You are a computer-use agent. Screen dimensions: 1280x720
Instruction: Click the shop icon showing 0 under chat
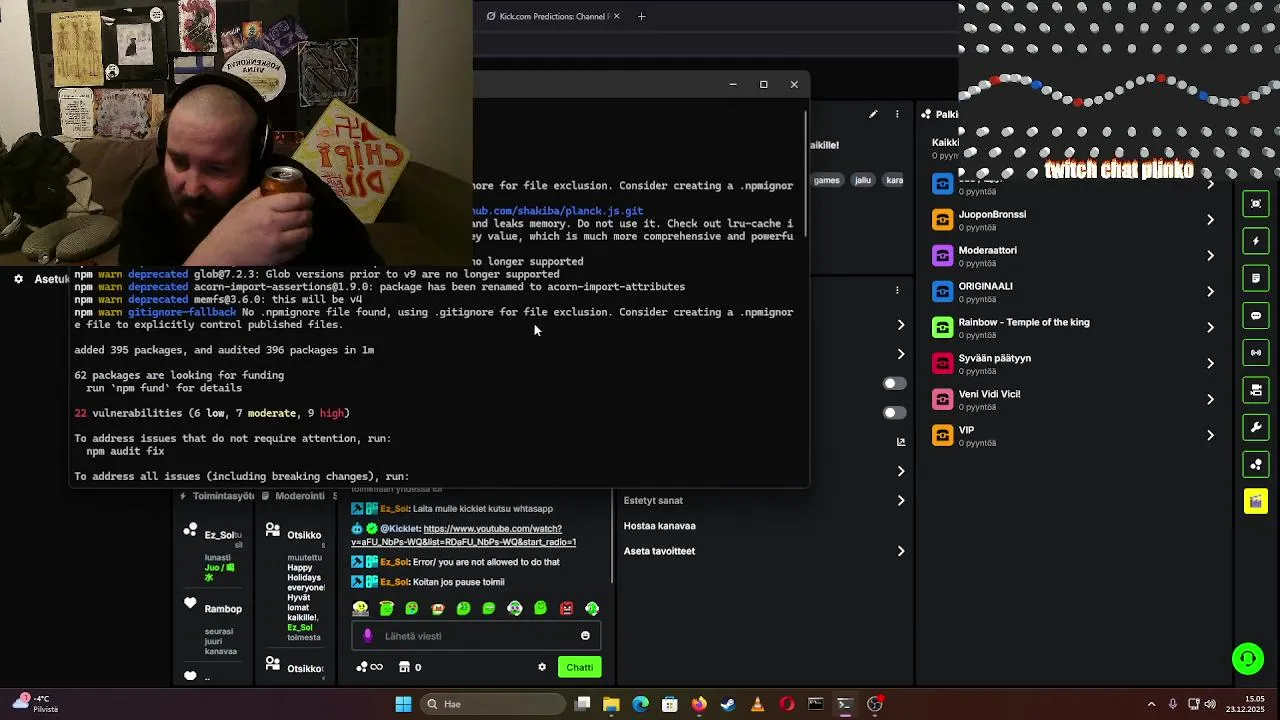410,667
